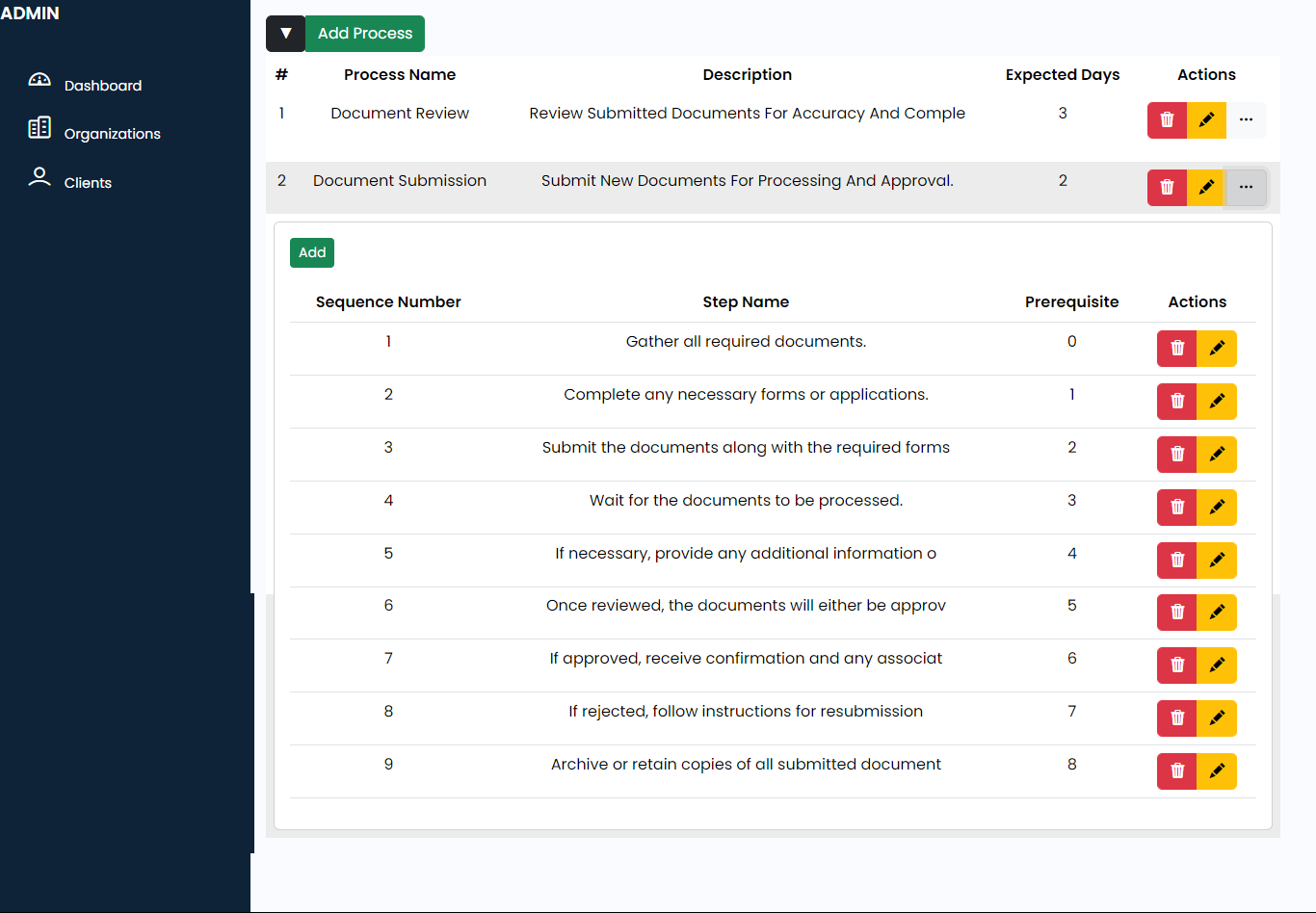
Task: Click the Process Name column header
Action: click(400, 75)
